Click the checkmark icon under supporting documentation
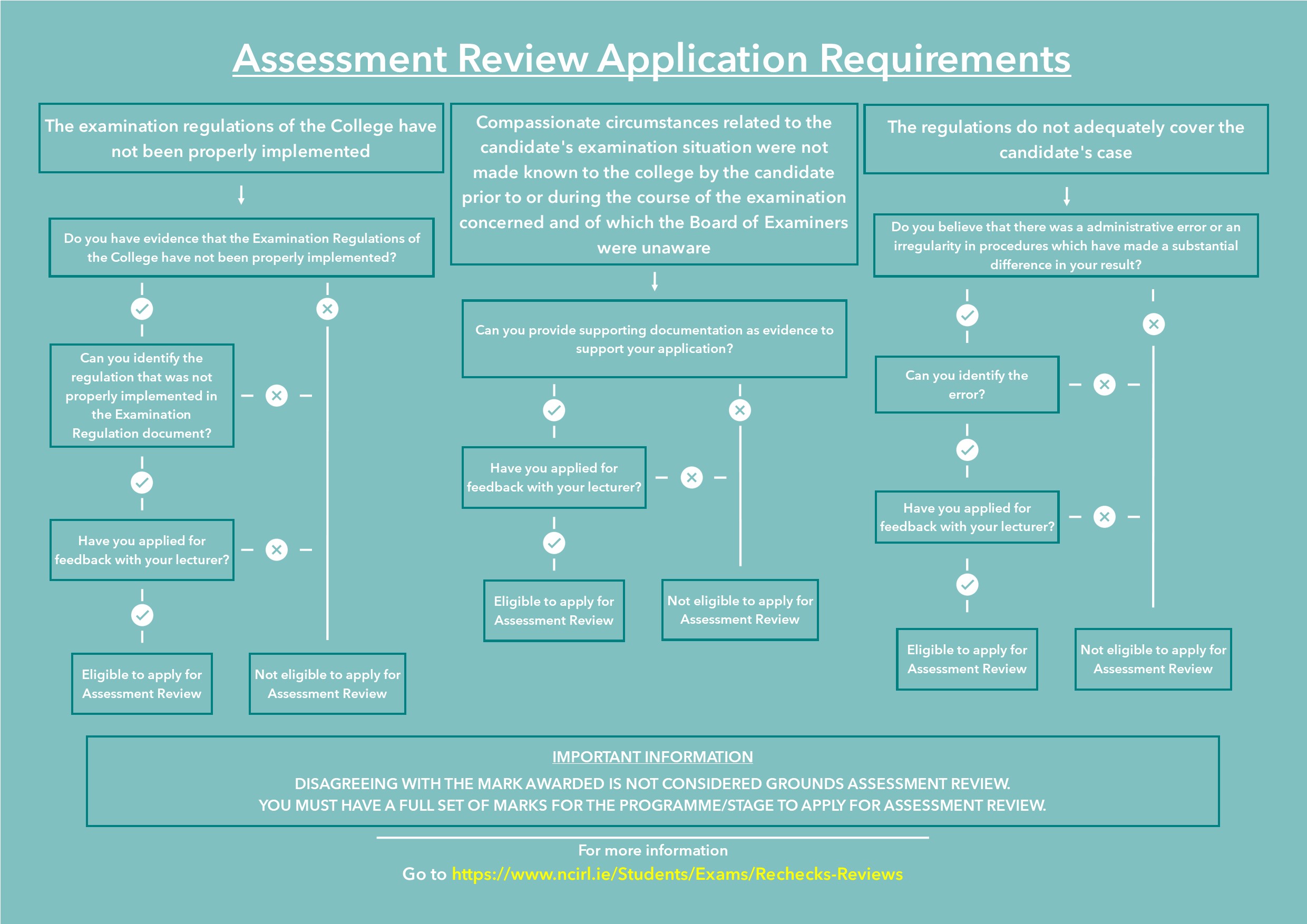 point(554,411)
